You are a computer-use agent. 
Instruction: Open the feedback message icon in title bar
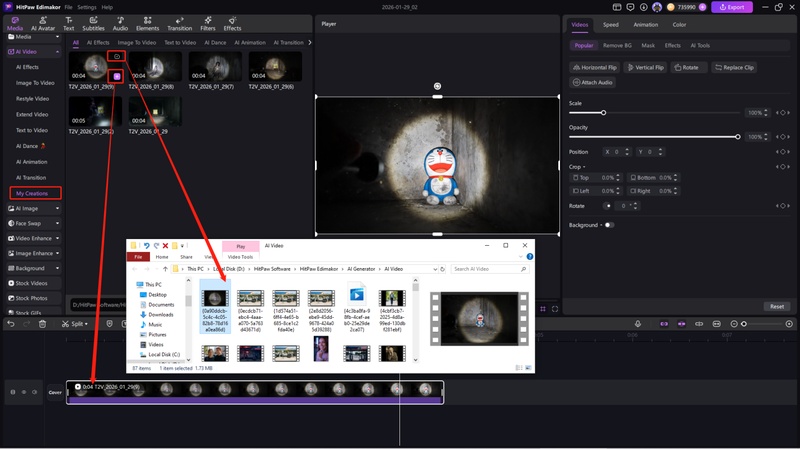(630, 7)
